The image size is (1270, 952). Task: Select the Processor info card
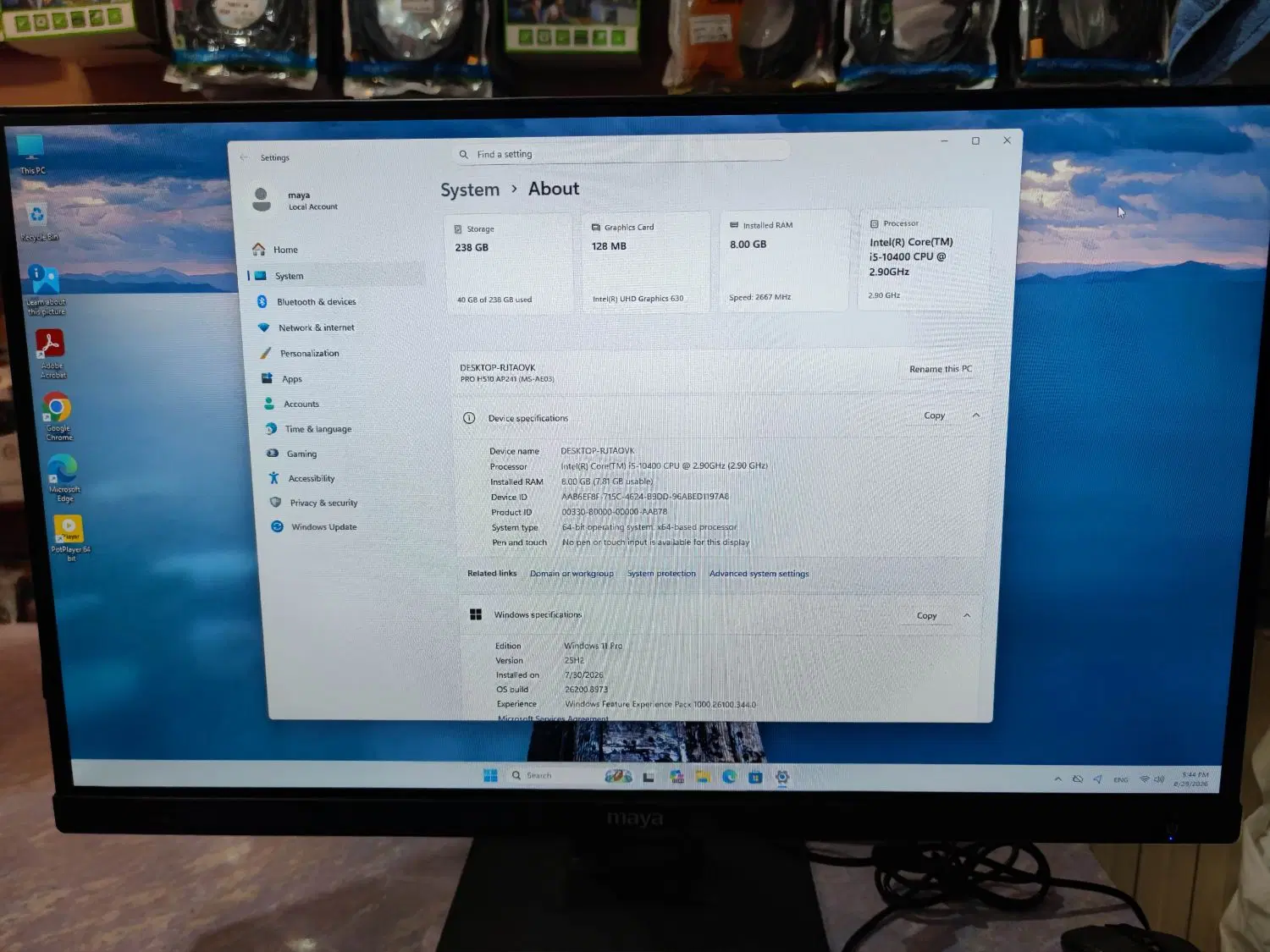coord(925,259)
